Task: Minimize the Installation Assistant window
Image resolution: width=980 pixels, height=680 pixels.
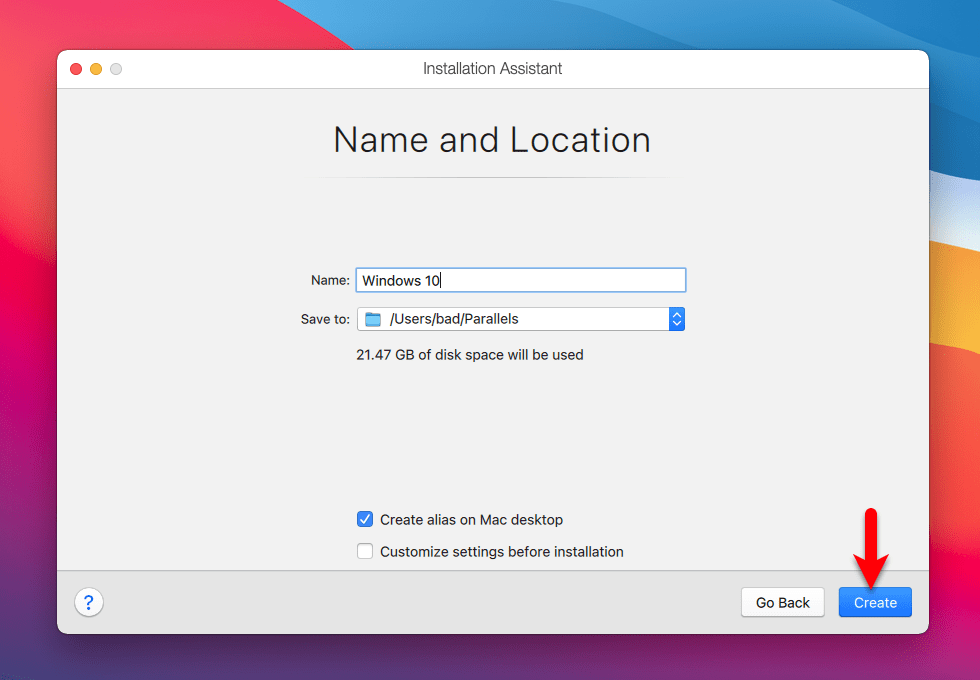Action: [96, 69]
